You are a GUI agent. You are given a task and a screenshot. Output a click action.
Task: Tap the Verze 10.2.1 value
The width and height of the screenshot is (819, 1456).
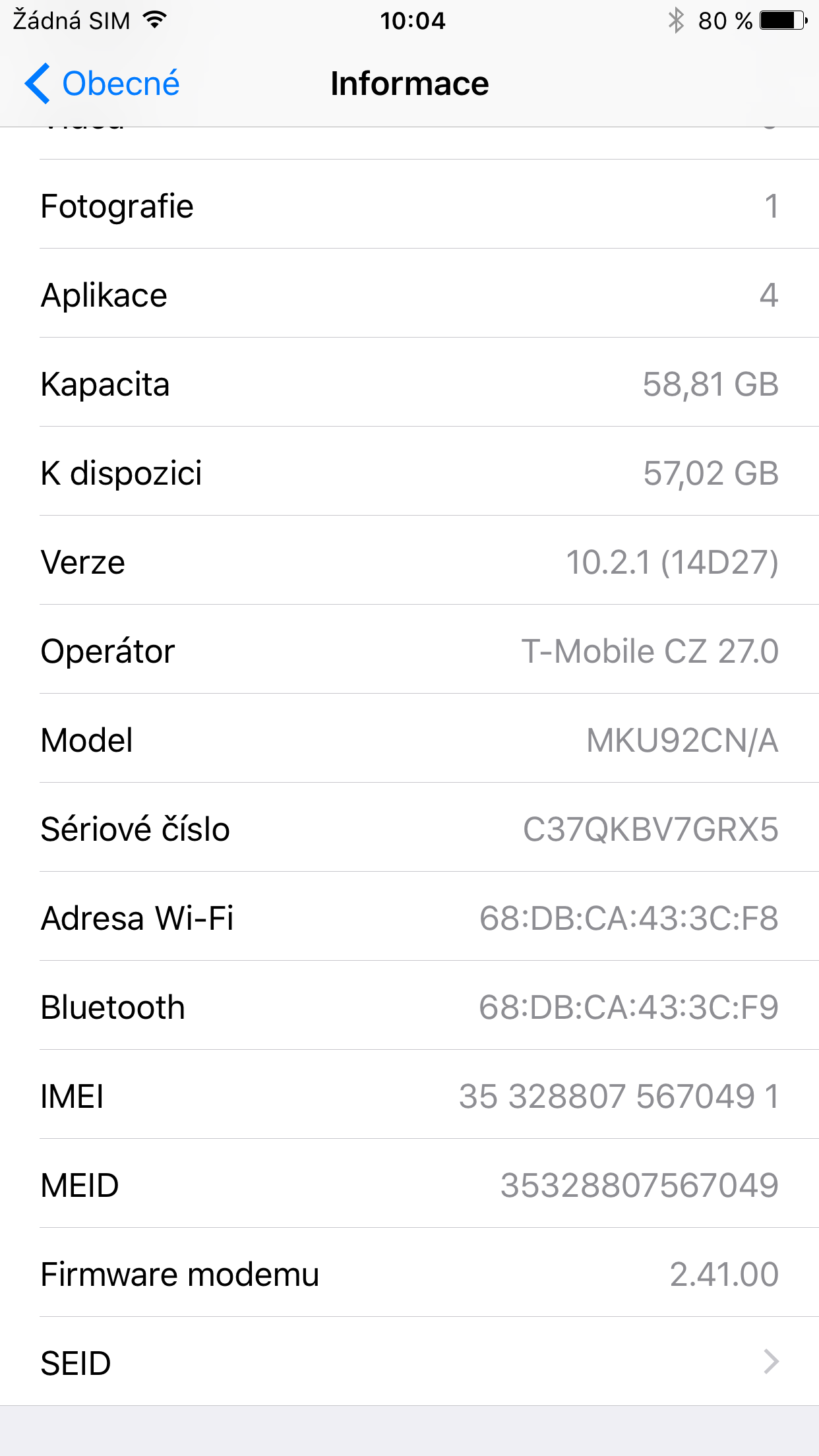pos(672,562)
